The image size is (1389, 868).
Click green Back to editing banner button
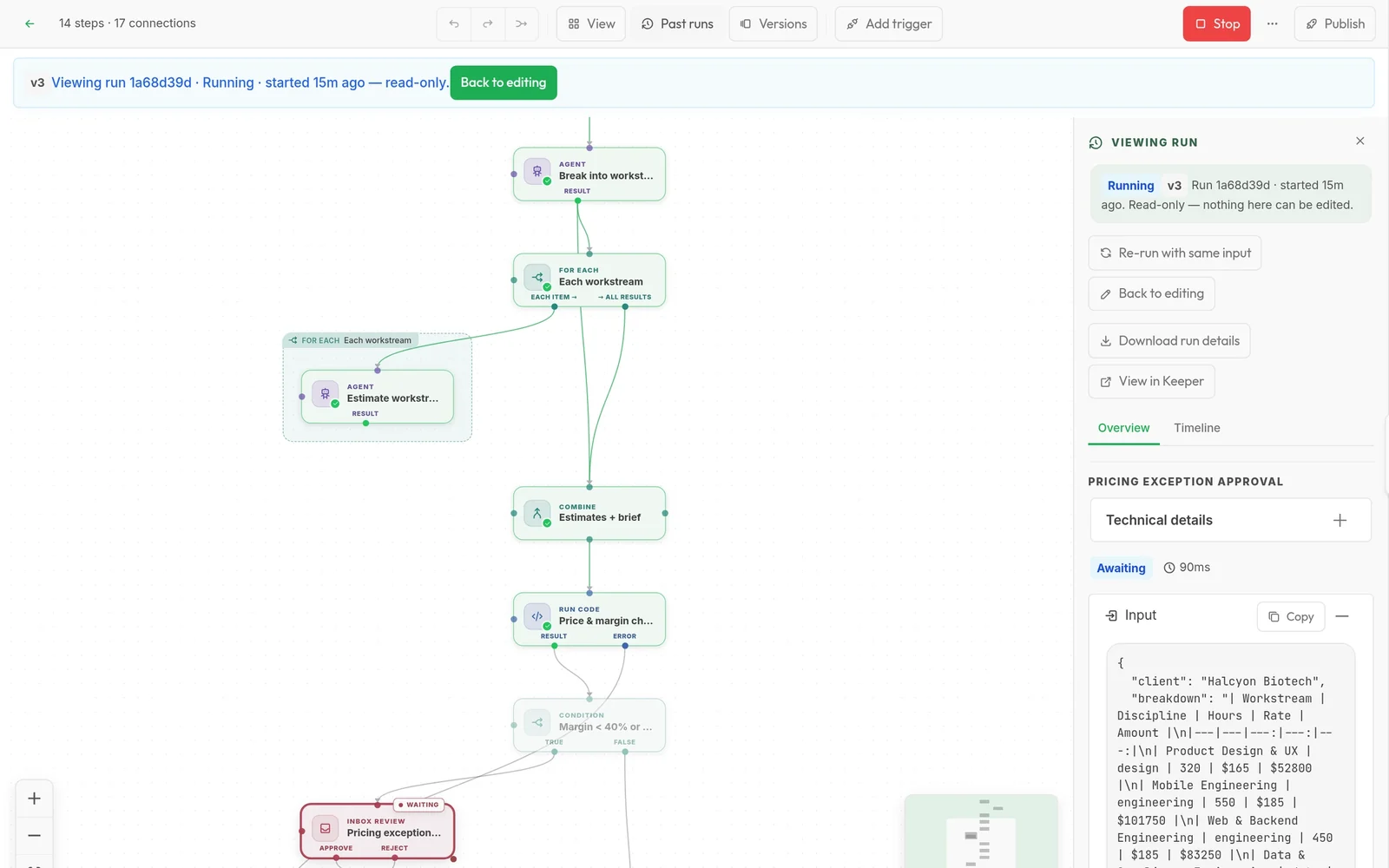pos(504,82)
